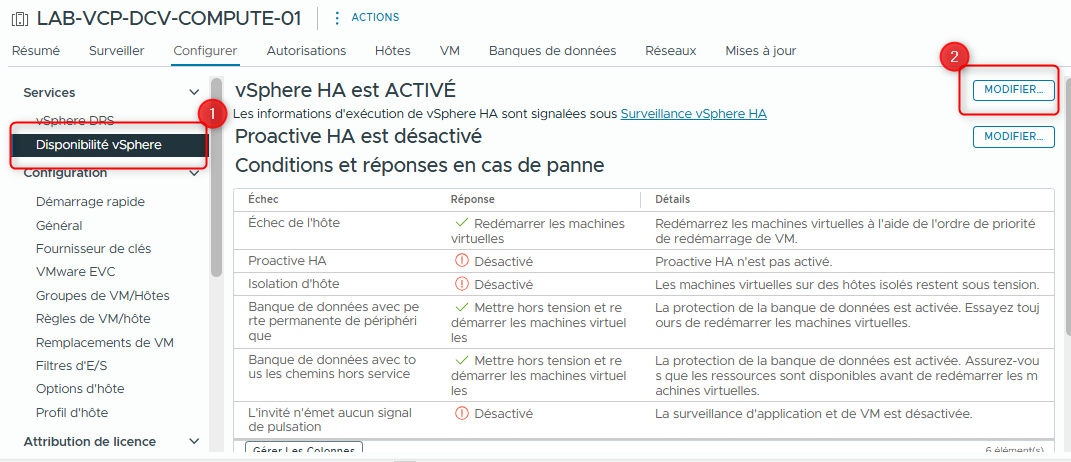Click the warning icon in the signal de pulsation row

461,414
